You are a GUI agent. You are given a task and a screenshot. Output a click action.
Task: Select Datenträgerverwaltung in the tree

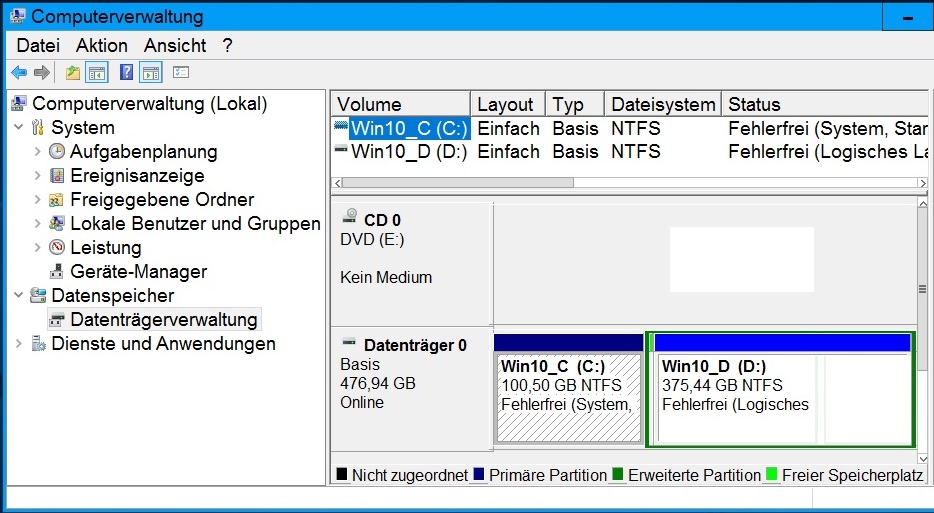164,320
